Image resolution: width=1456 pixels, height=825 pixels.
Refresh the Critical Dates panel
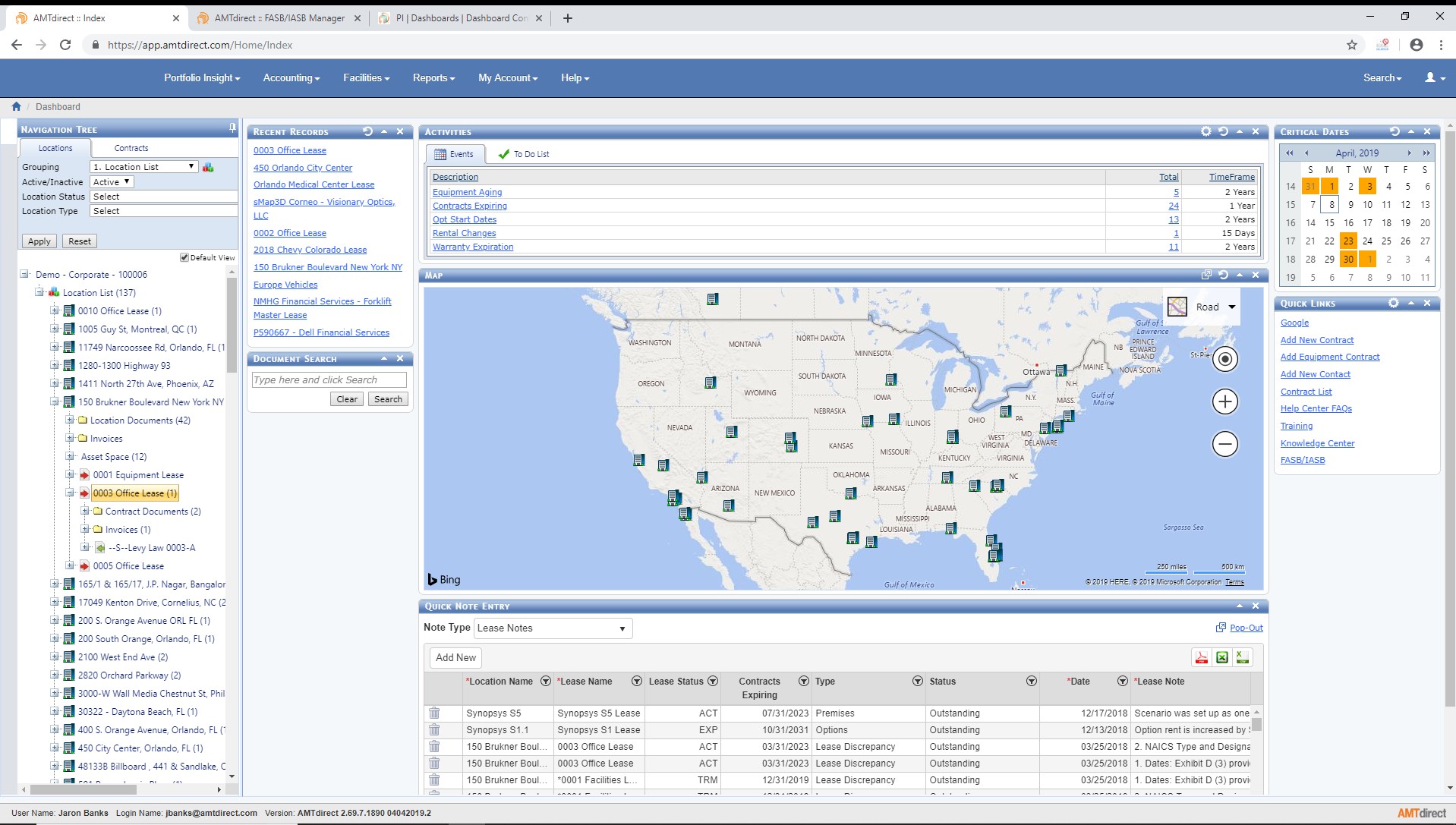coord(1395,131)
